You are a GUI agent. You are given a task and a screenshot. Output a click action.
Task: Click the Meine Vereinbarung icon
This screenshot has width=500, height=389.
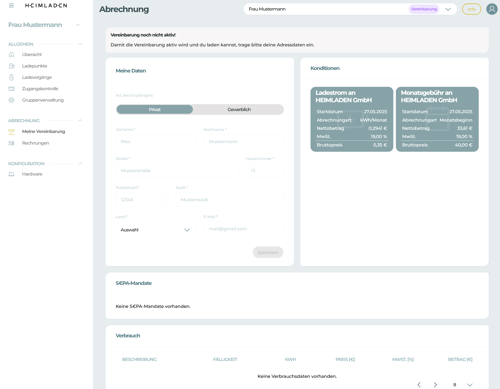[x=11, y=131]
